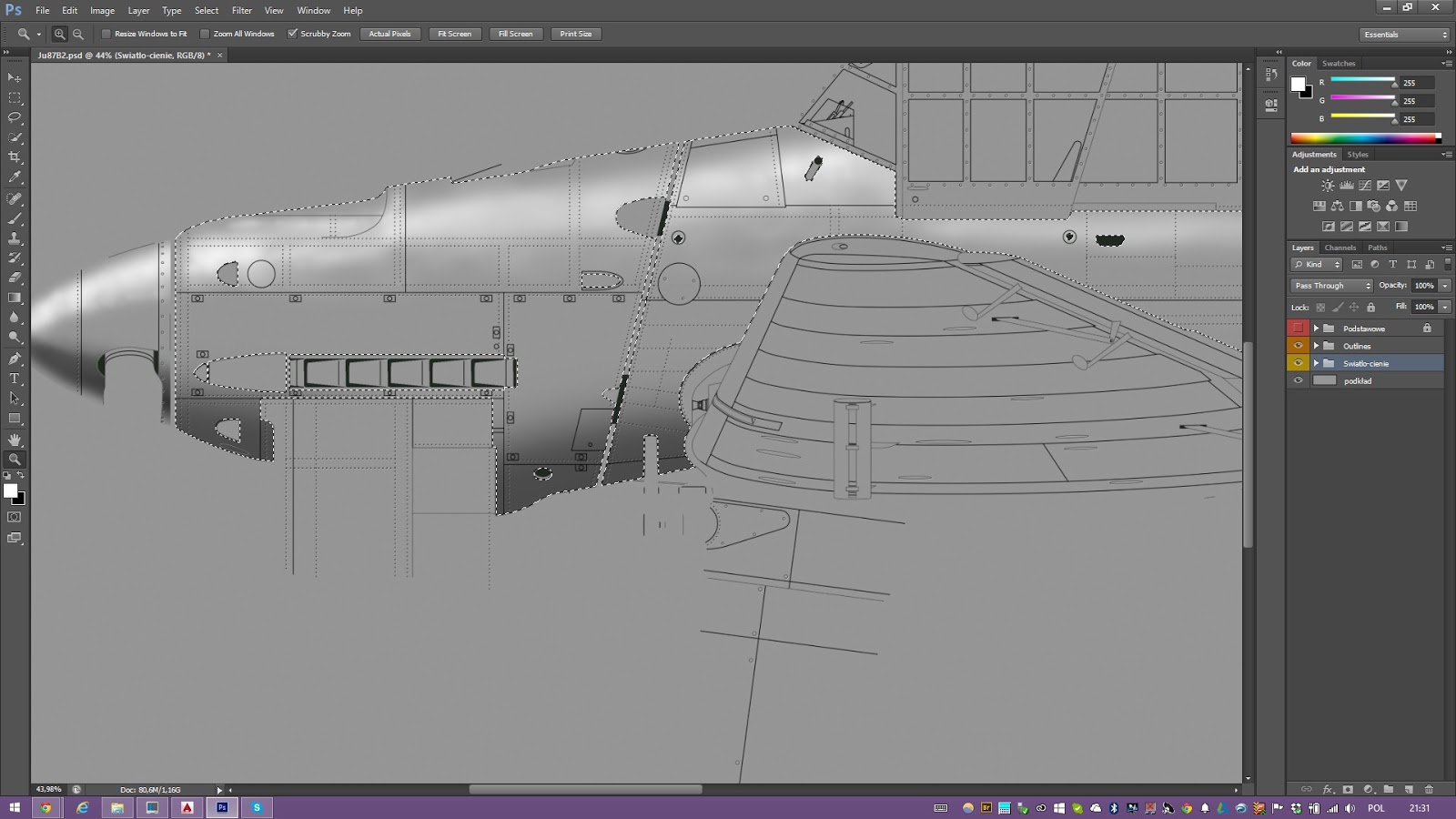Toggle layer filtering switch on/off
The height and width of the screenshot is (819, 1456).
click(1448, 264)
